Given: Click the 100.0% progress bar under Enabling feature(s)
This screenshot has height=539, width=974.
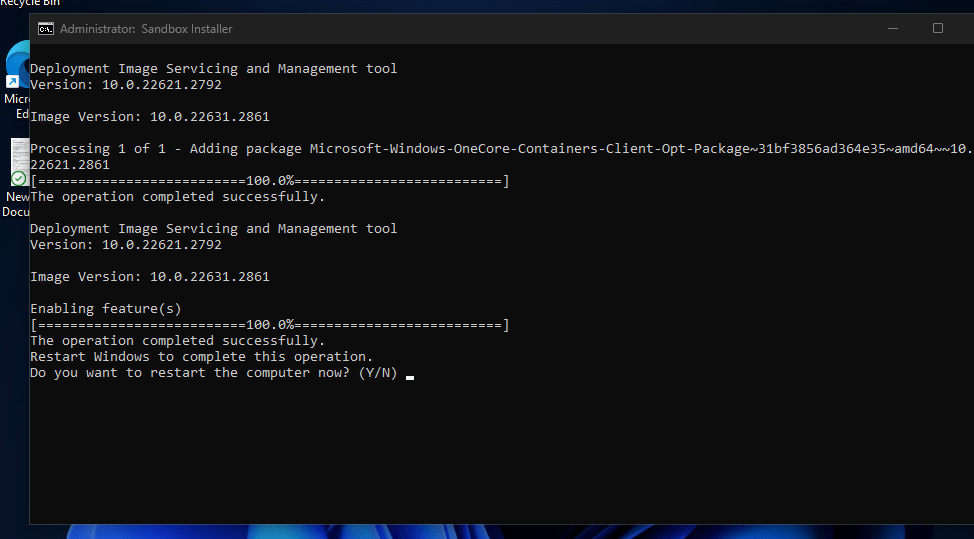Looking at the screenshot, I should (x=270, y=325).
